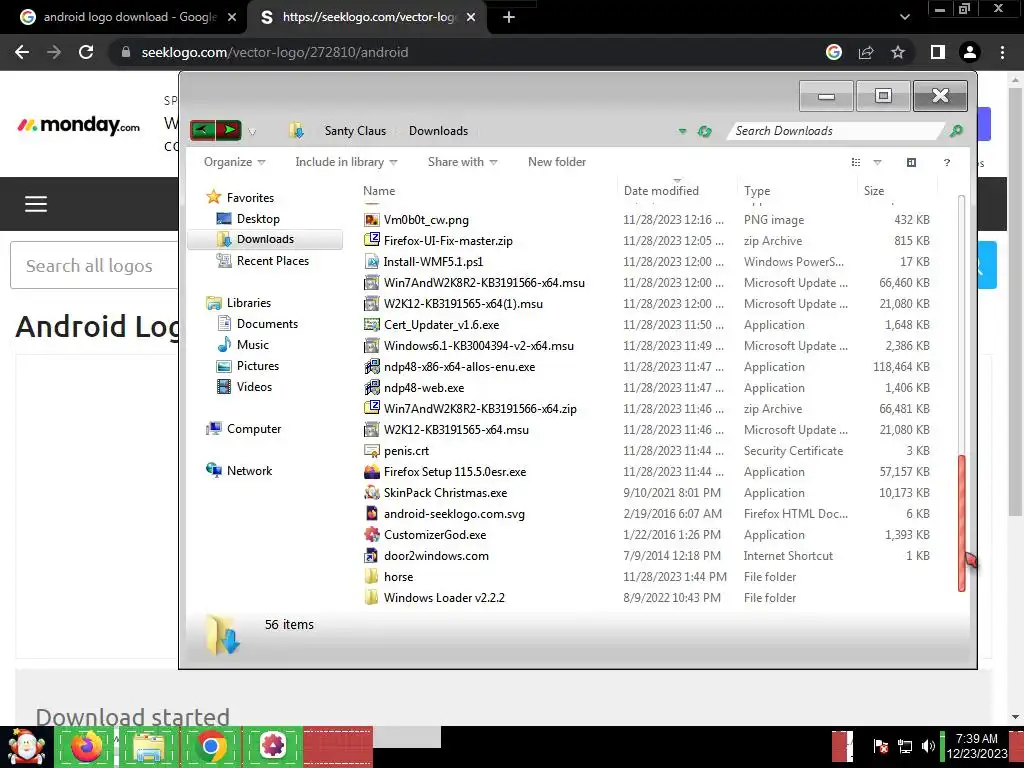Open Documents library

[267, 323]
